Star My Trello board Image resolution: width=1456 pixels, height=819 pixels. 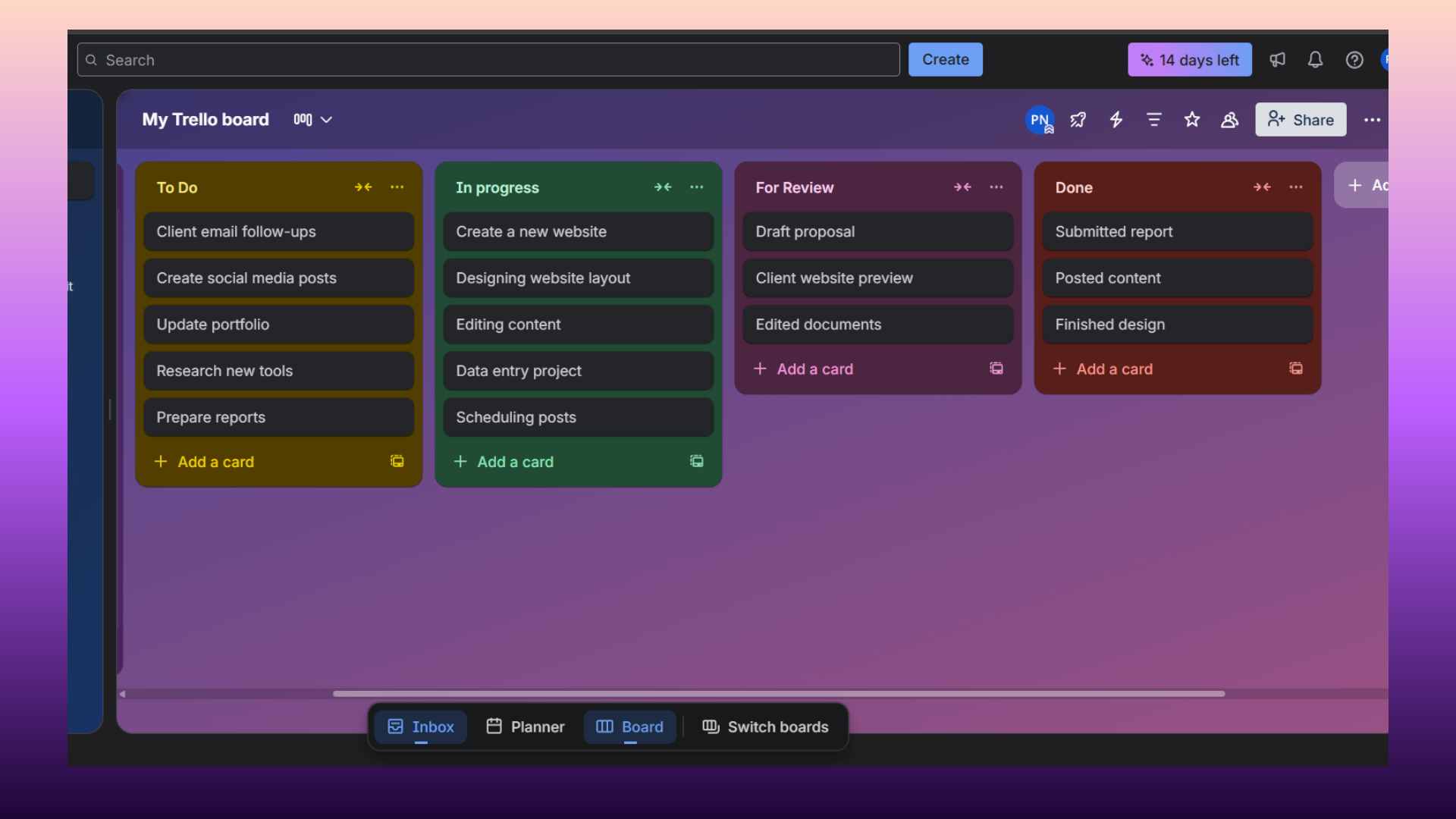point(1192,120)
